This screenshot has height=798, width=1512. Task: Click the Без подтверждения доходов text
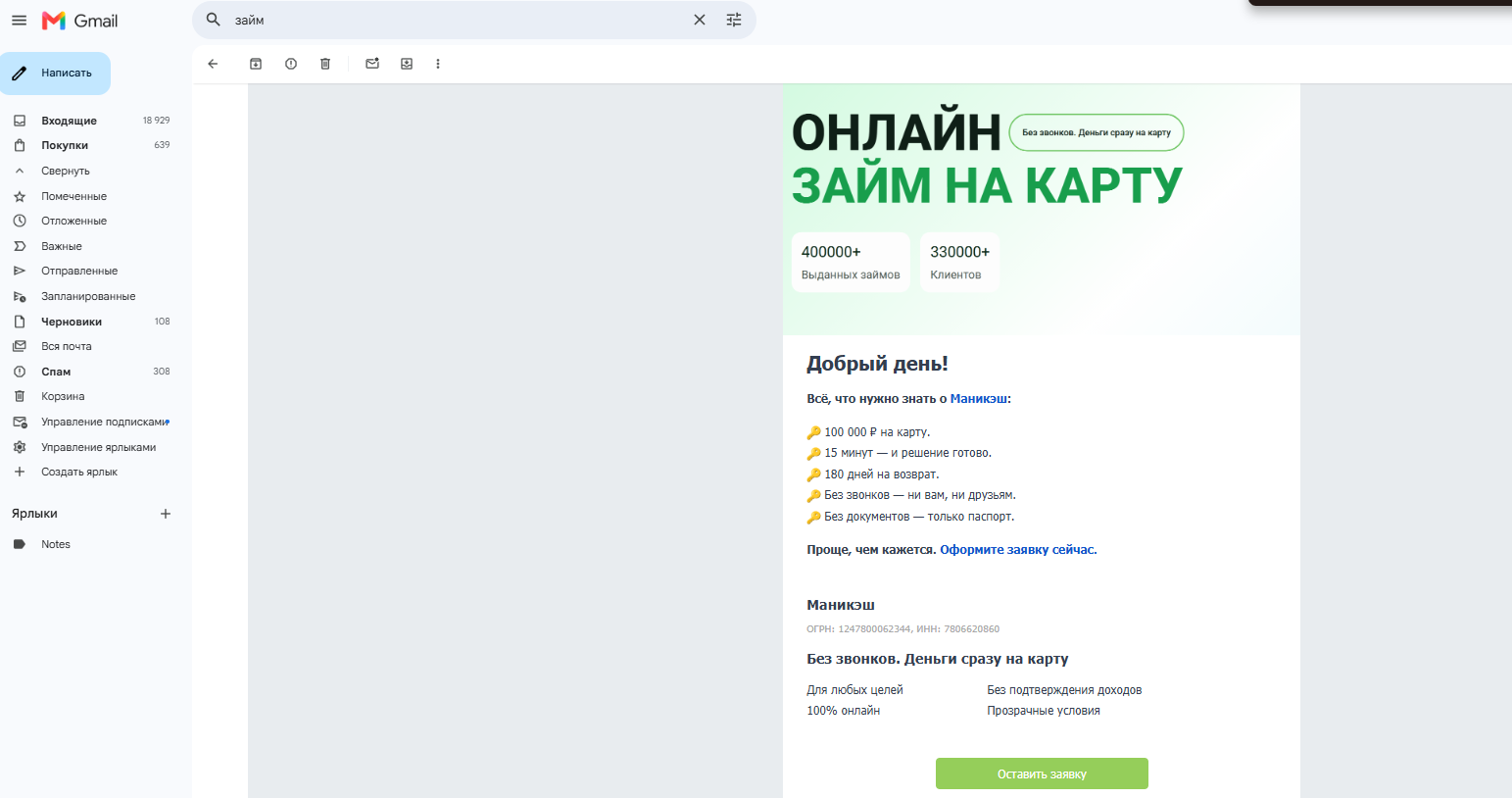1064,690
